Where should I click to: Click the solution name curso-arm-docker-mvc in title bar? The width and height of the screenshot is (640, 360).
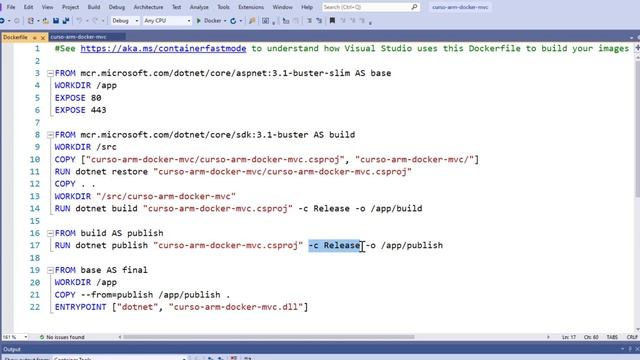pos(460,7)
